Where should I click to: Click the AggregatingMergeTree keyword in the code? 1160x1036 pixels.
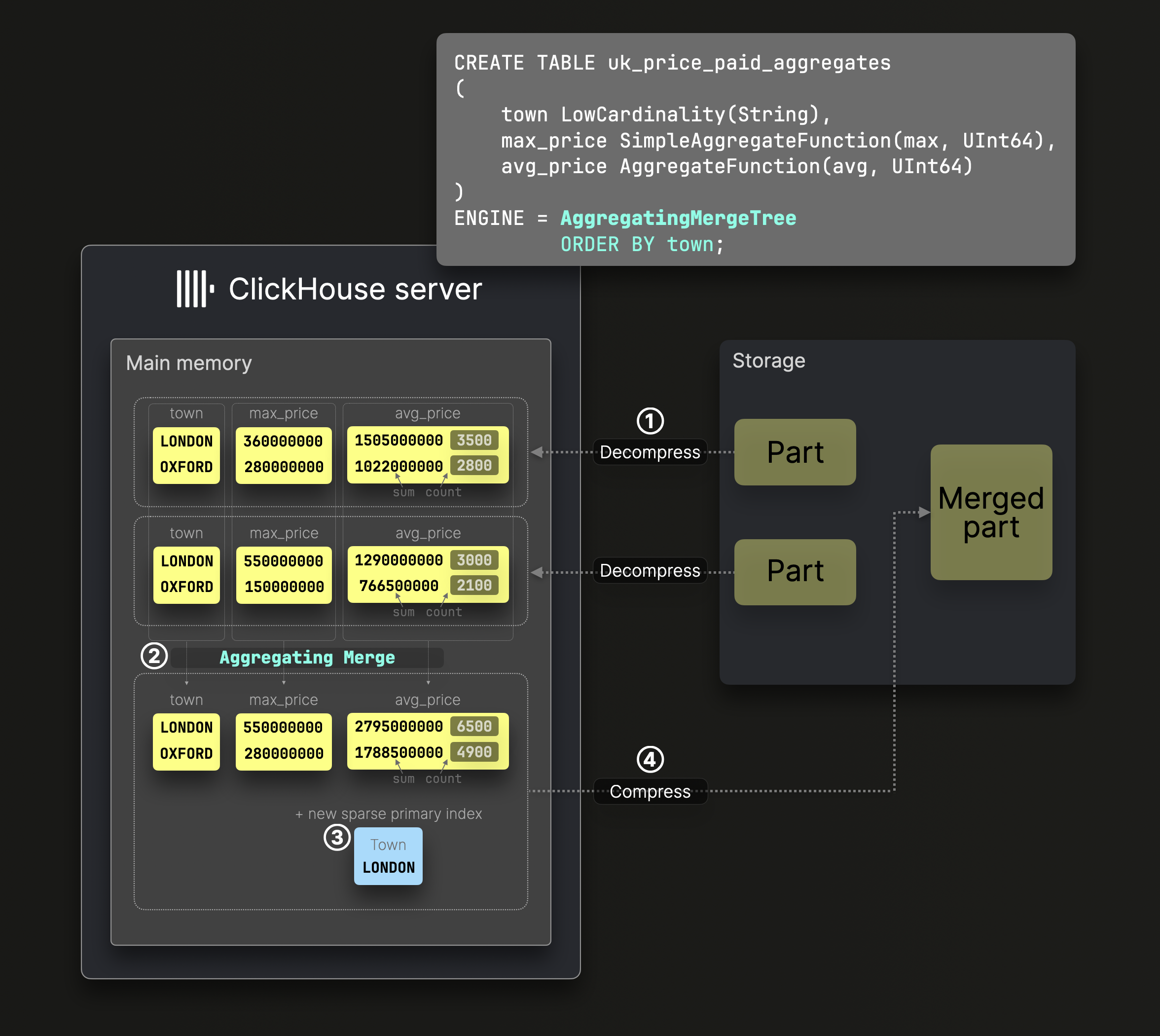(678, 218)
